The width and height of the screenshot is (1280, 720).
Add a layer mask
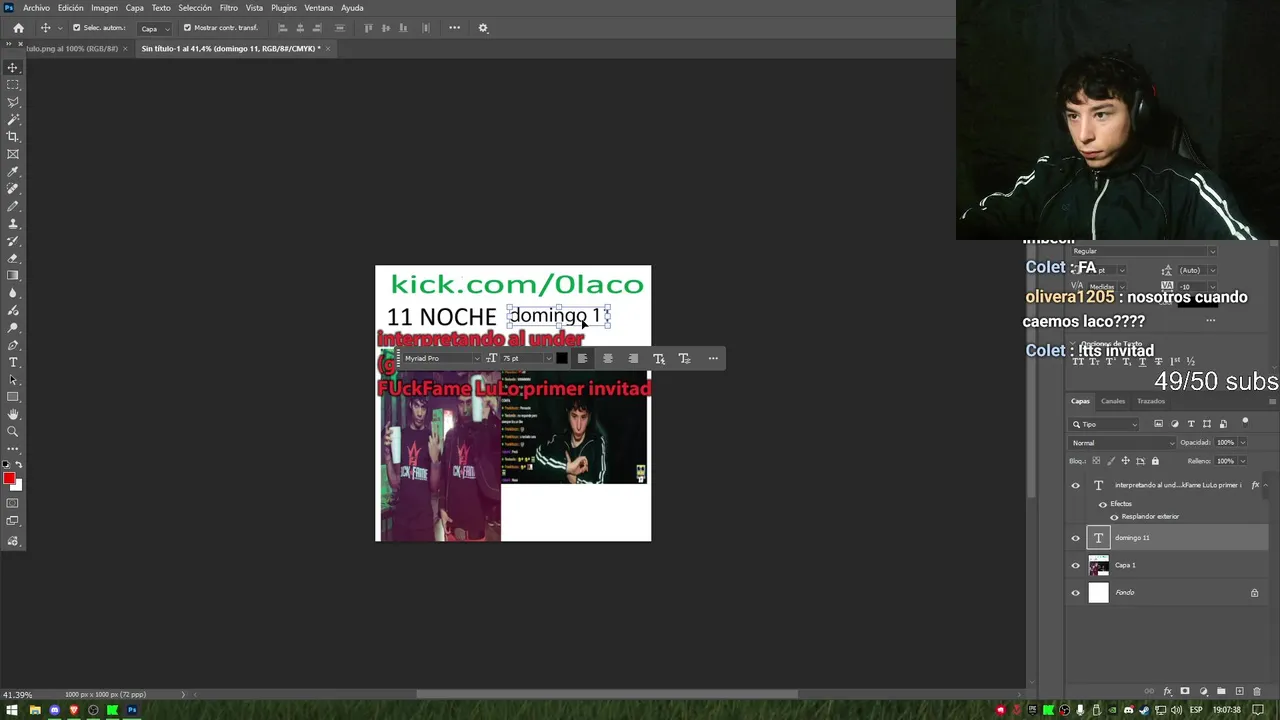pyautogui.click(x=1185, y=691)
